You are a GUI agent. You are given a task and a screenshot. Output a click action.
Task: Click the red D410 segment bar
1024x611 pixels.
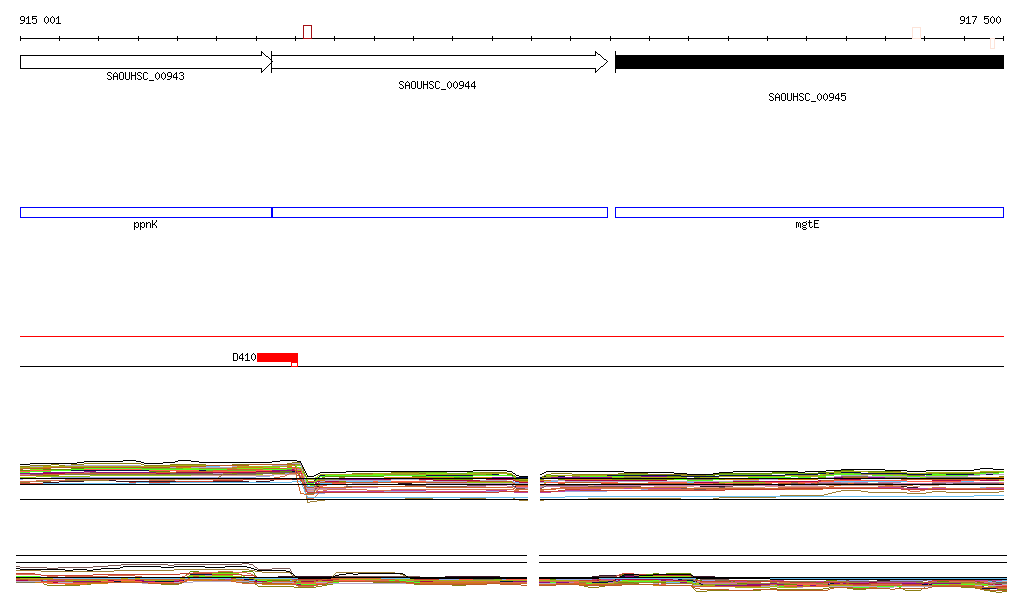tap(277, 357)
